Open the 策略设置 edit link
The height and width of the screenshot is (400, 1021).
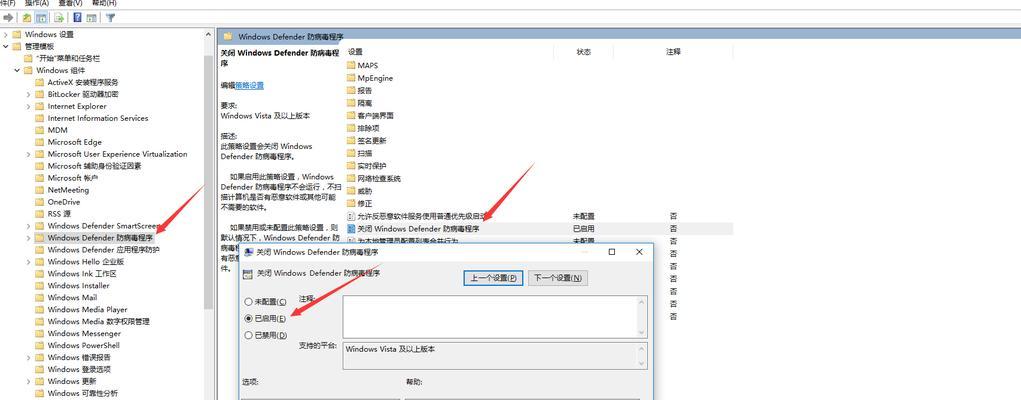[x=249, y=85]
